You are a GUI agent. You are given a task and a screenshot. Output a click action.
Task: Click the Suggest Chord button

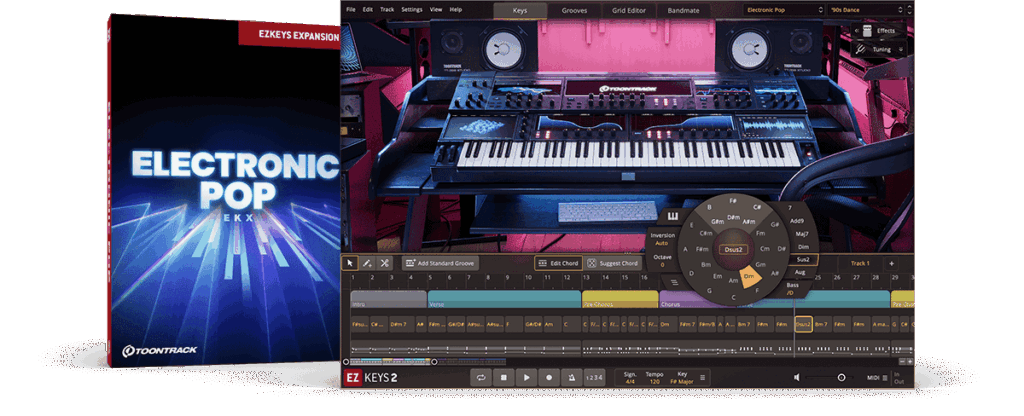pos(613,263)
